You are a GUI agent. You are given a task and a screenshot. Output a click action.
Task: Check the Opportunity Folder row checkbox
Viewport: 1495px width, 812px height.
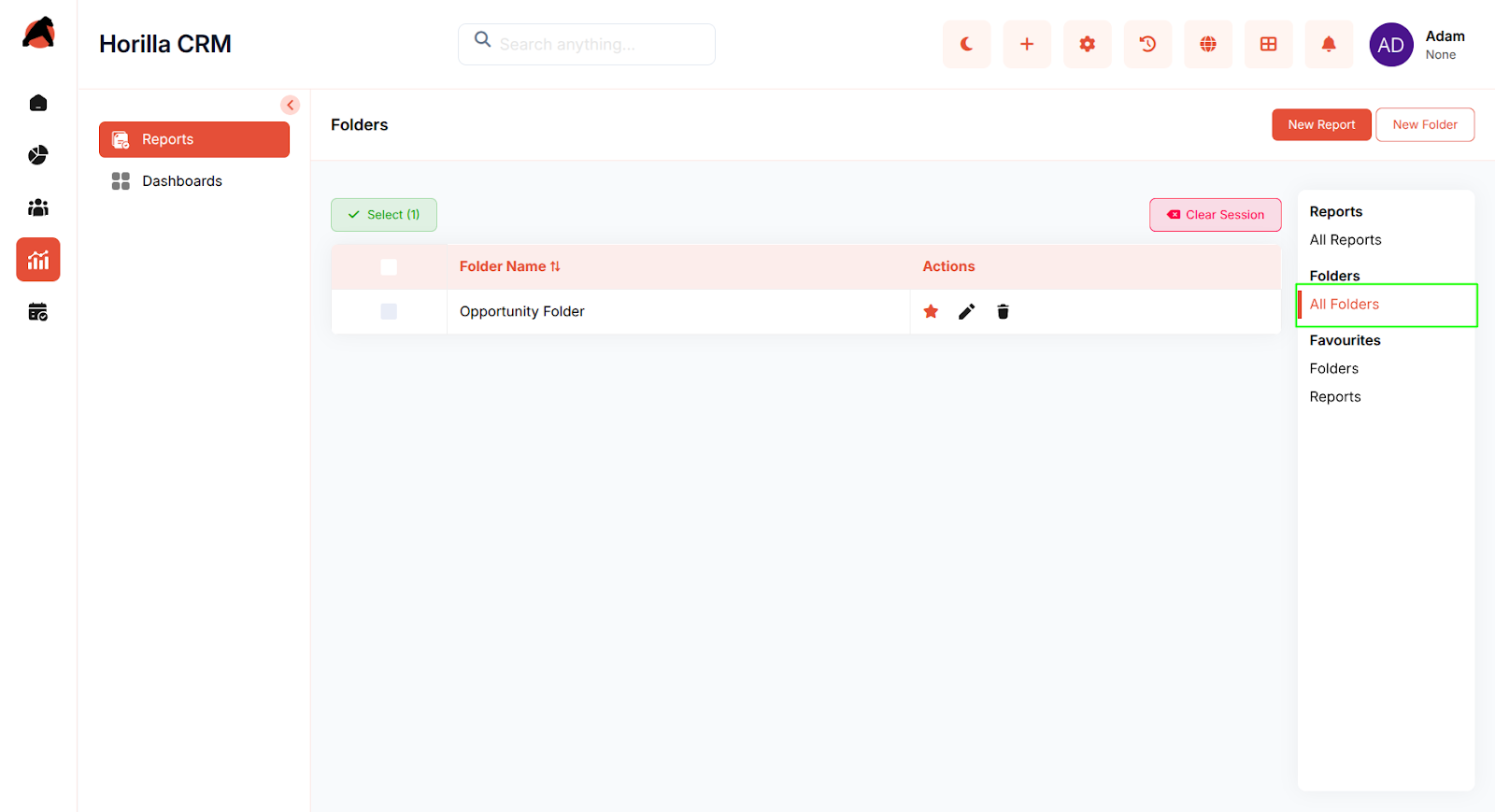point(389,312)
